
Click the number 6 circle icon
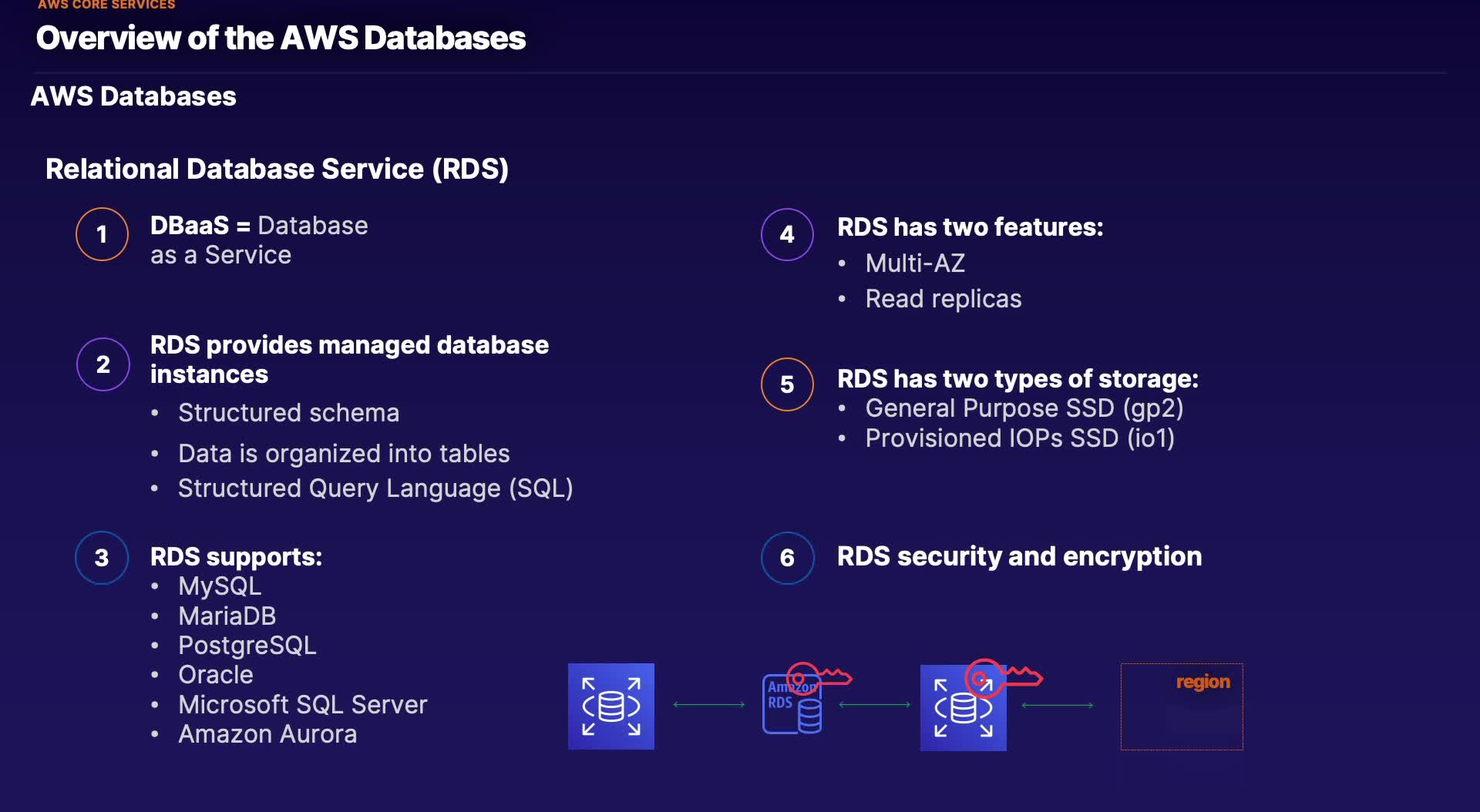click(x=787, y=558)
